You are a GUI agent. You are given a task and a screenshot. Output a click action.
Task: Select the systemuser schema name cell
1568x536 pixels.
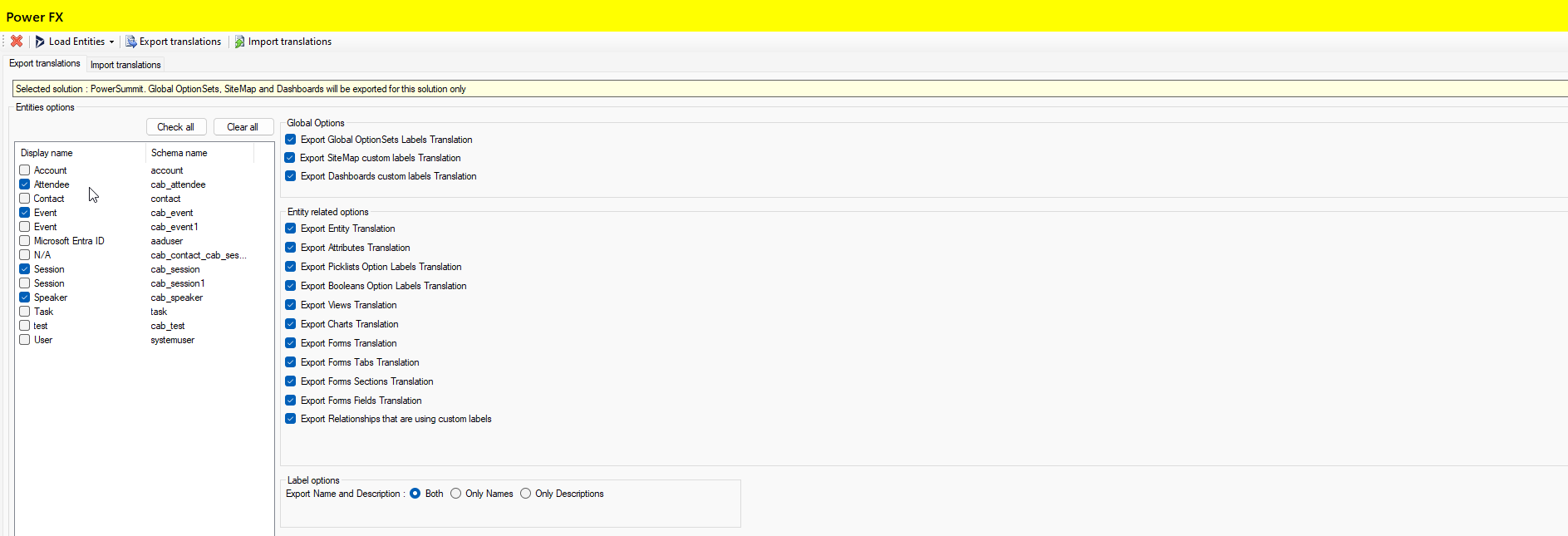point(173,340)
